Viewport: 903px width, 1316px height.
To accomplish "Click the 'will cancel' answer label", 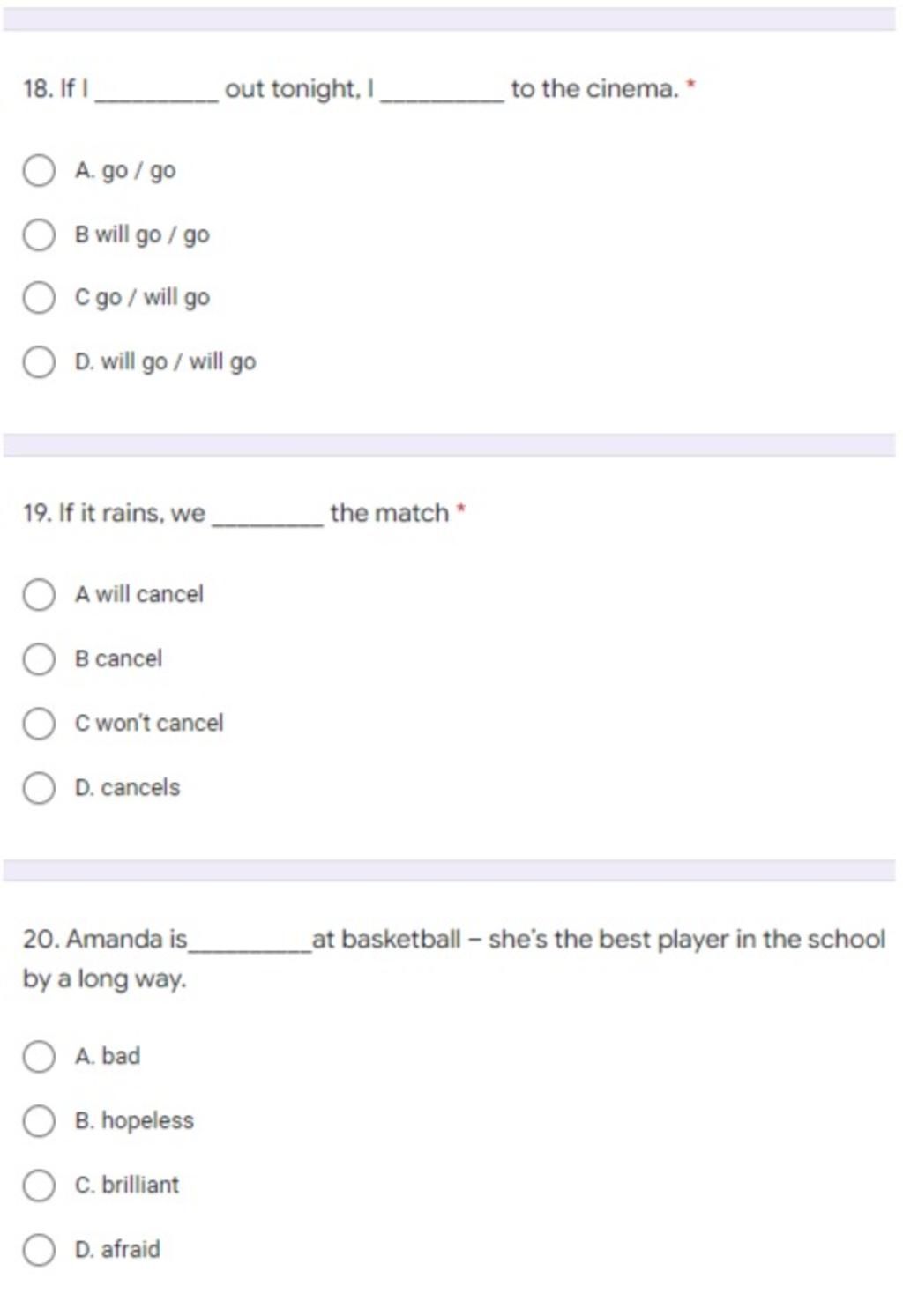I will [149, 594].
